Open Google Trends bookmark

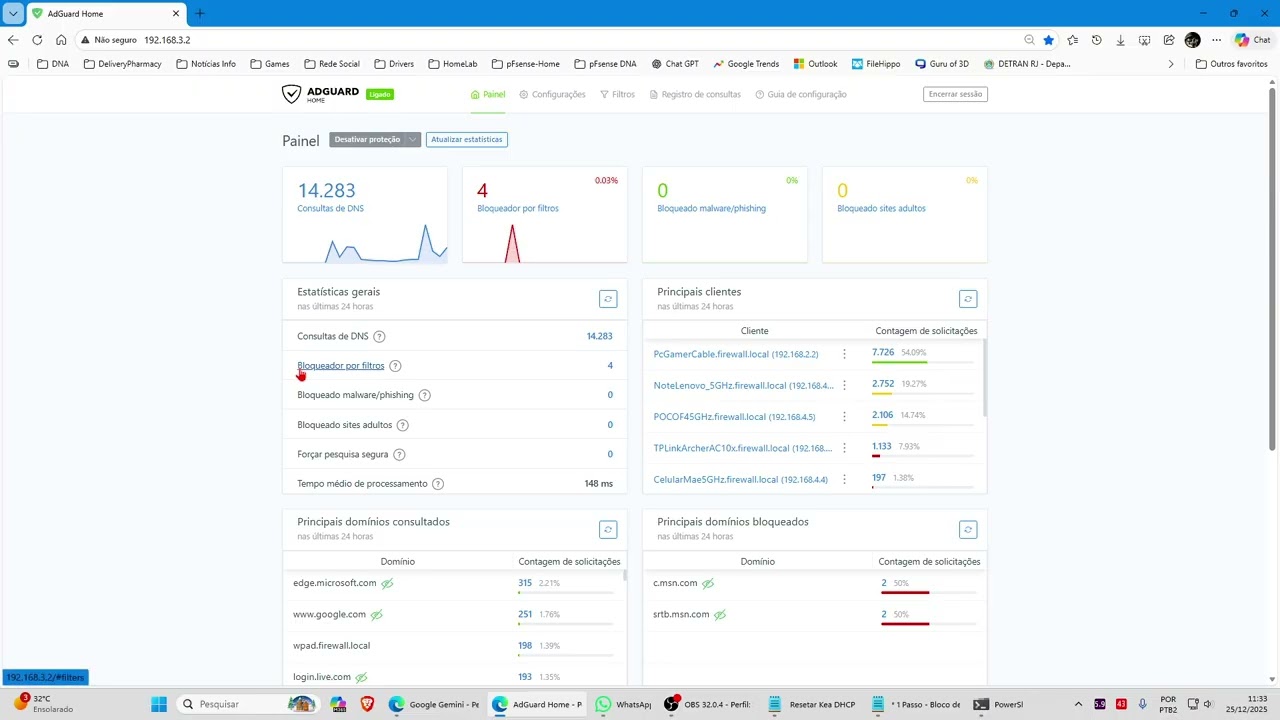pyautogui.click(x=746, y=64)
